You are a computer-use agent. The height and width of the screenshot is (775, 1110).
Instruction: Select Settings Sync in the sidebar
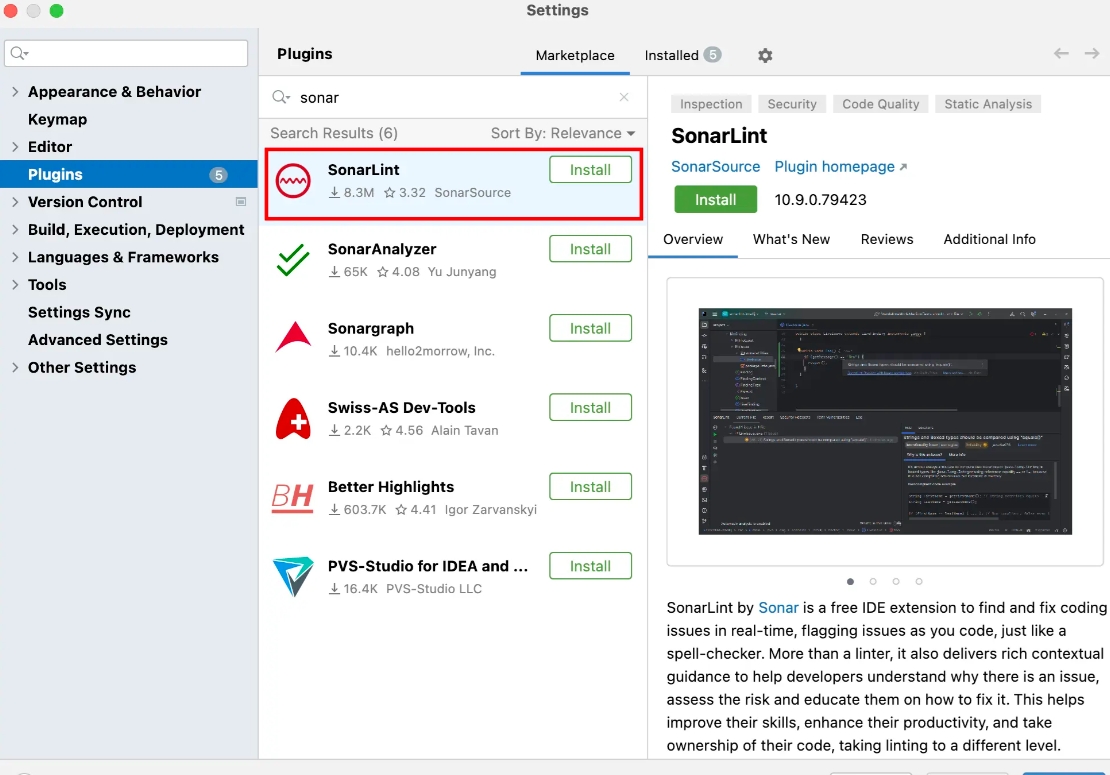pyautogui.click(x=79, y=312)
